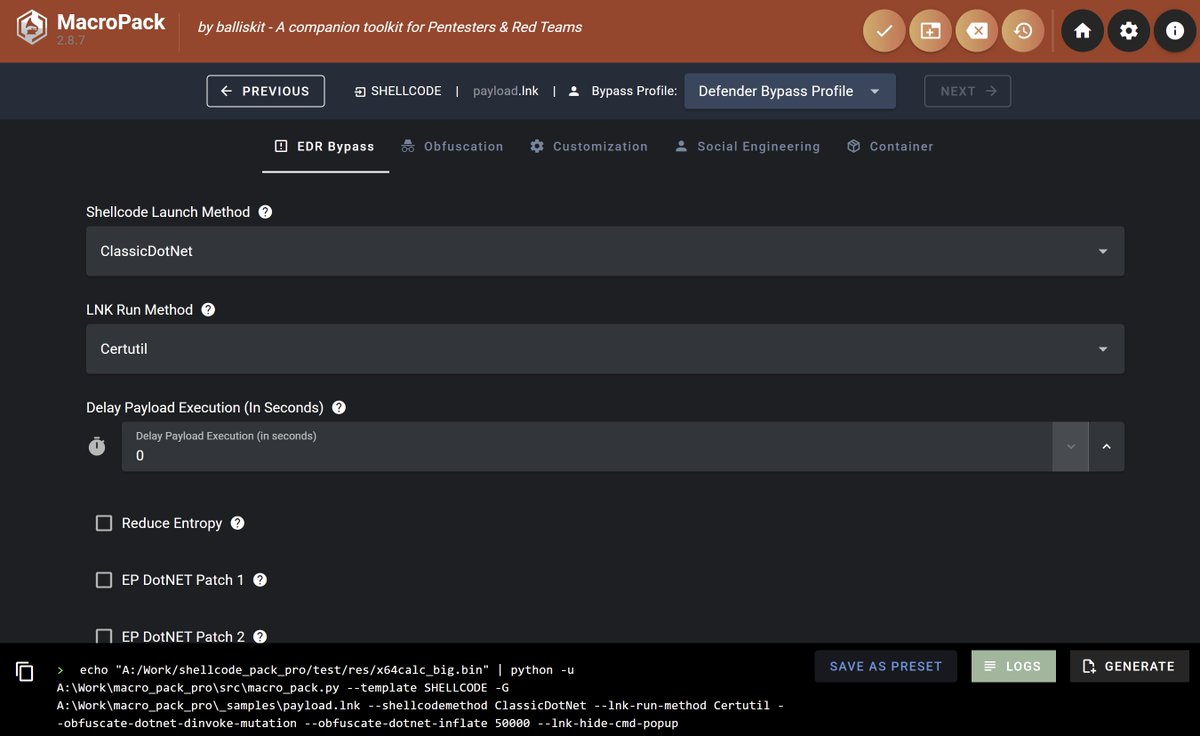
Task: Click the 'by balliskit' tagline text
Action: pyautogui.click(x=390, y=27)
